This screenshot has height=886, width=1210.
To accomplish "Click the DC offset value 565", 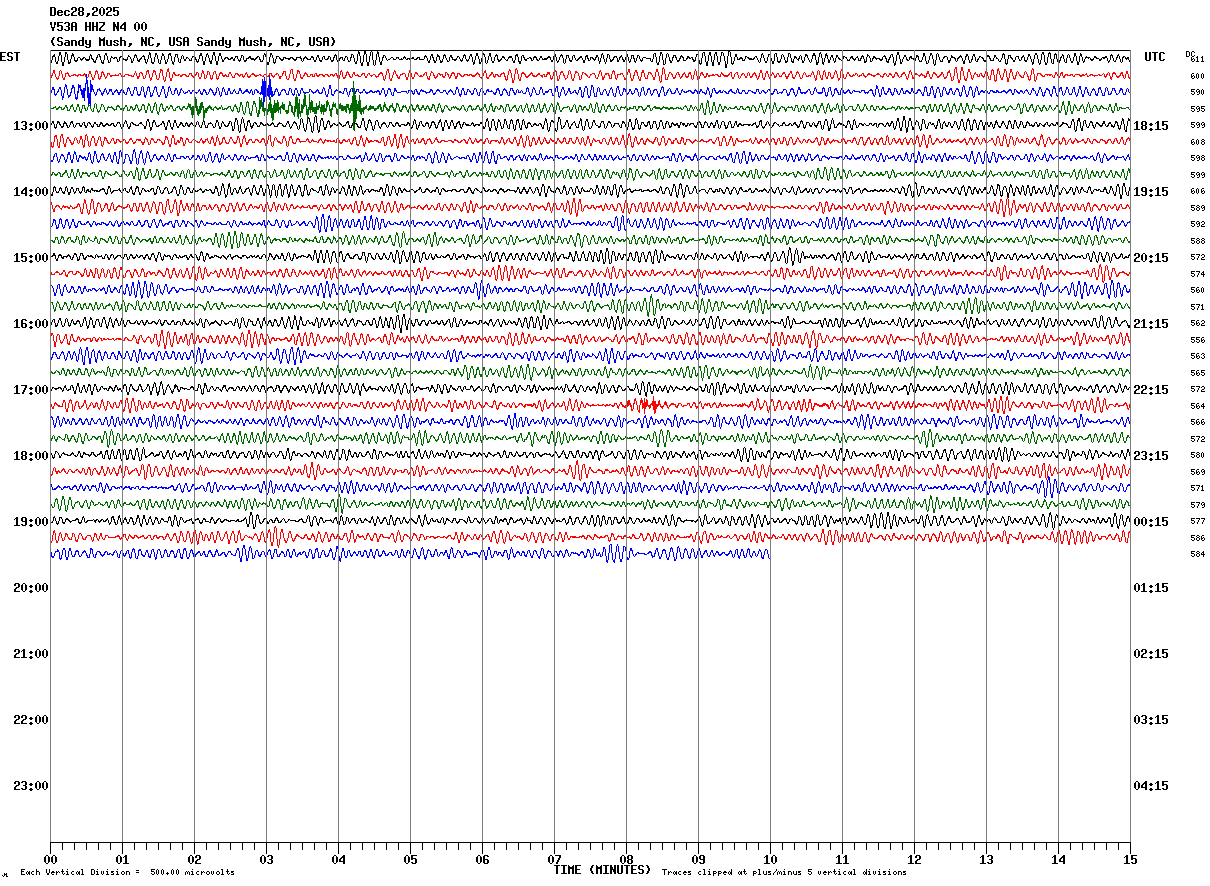I will click(x=1197, y=373).
